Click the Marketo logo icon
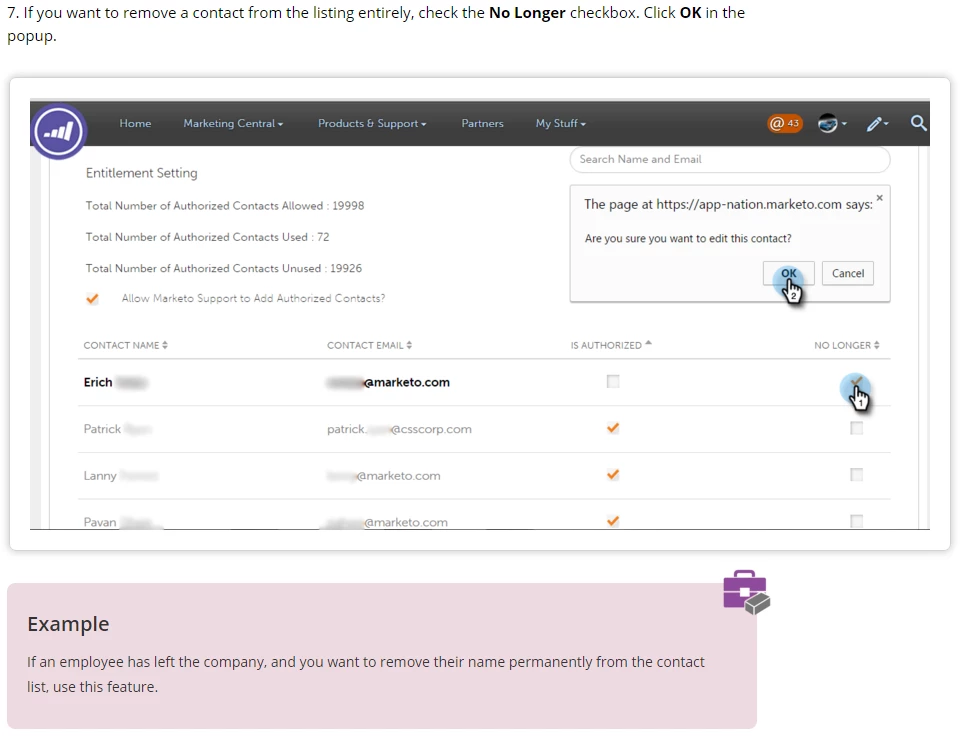Viewport: 970px width, 738px height. pos(59,131)
